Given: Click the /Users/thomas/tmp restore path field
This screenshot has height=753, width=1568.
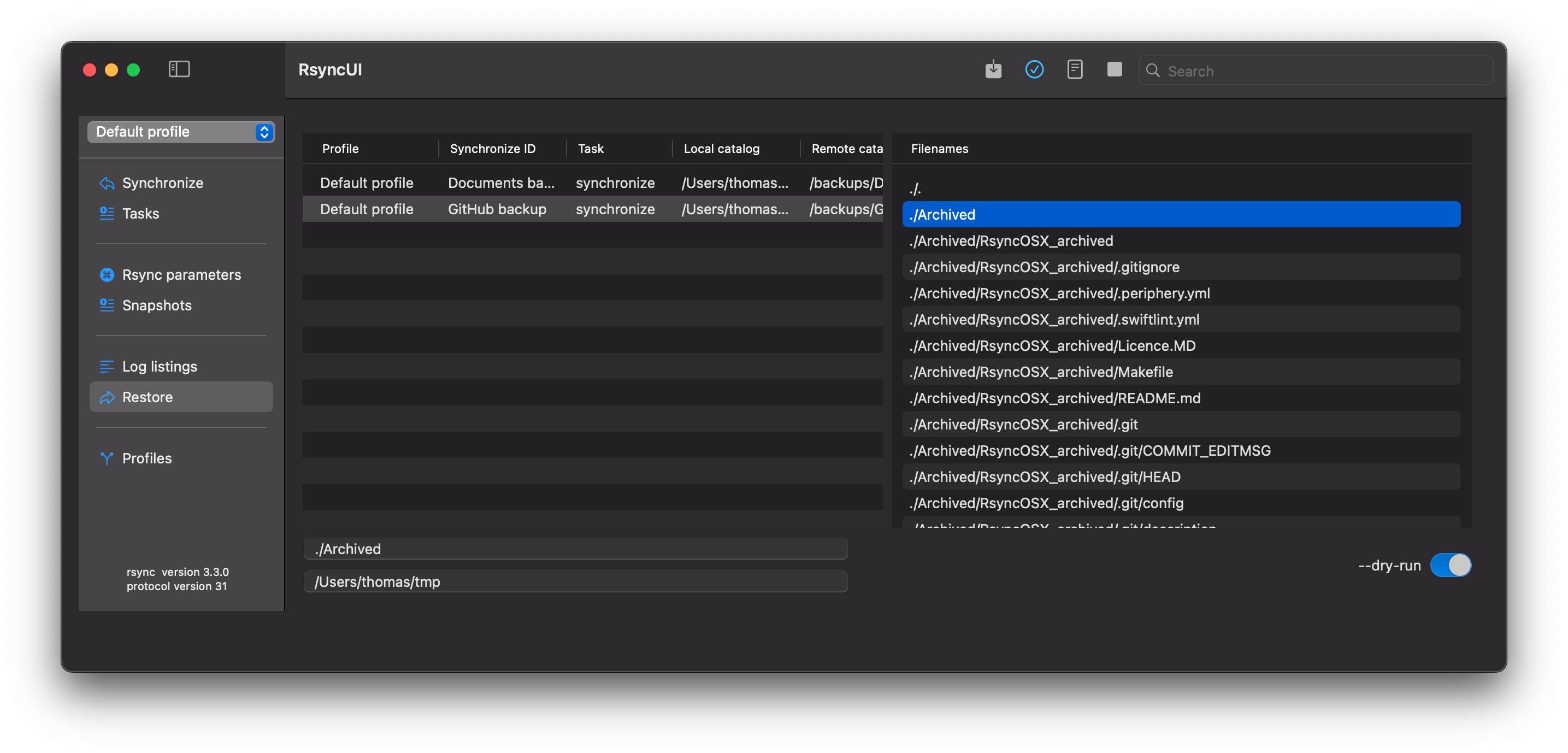Looking at the screenshot, I should [x=575, y=581].
